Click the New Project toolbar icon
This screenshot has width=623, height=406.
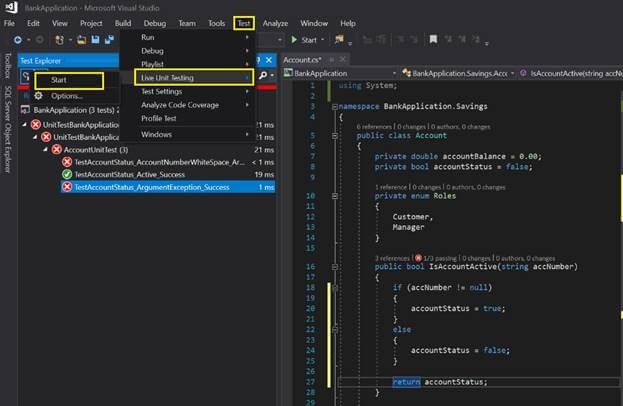59,40
